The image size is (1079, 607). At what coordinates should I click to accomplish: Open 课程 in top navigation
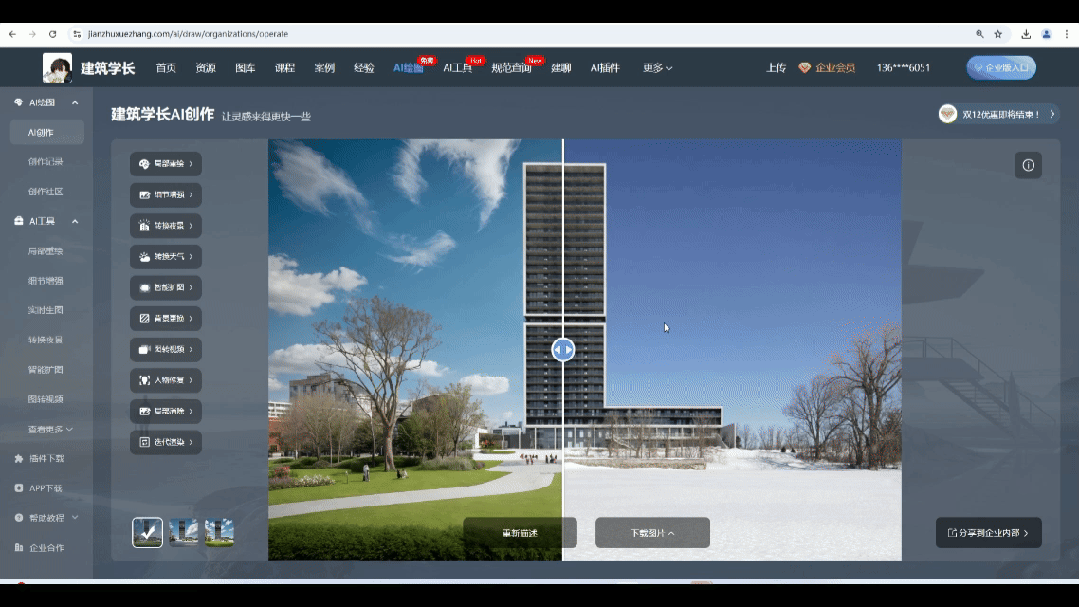pos(285,67)
